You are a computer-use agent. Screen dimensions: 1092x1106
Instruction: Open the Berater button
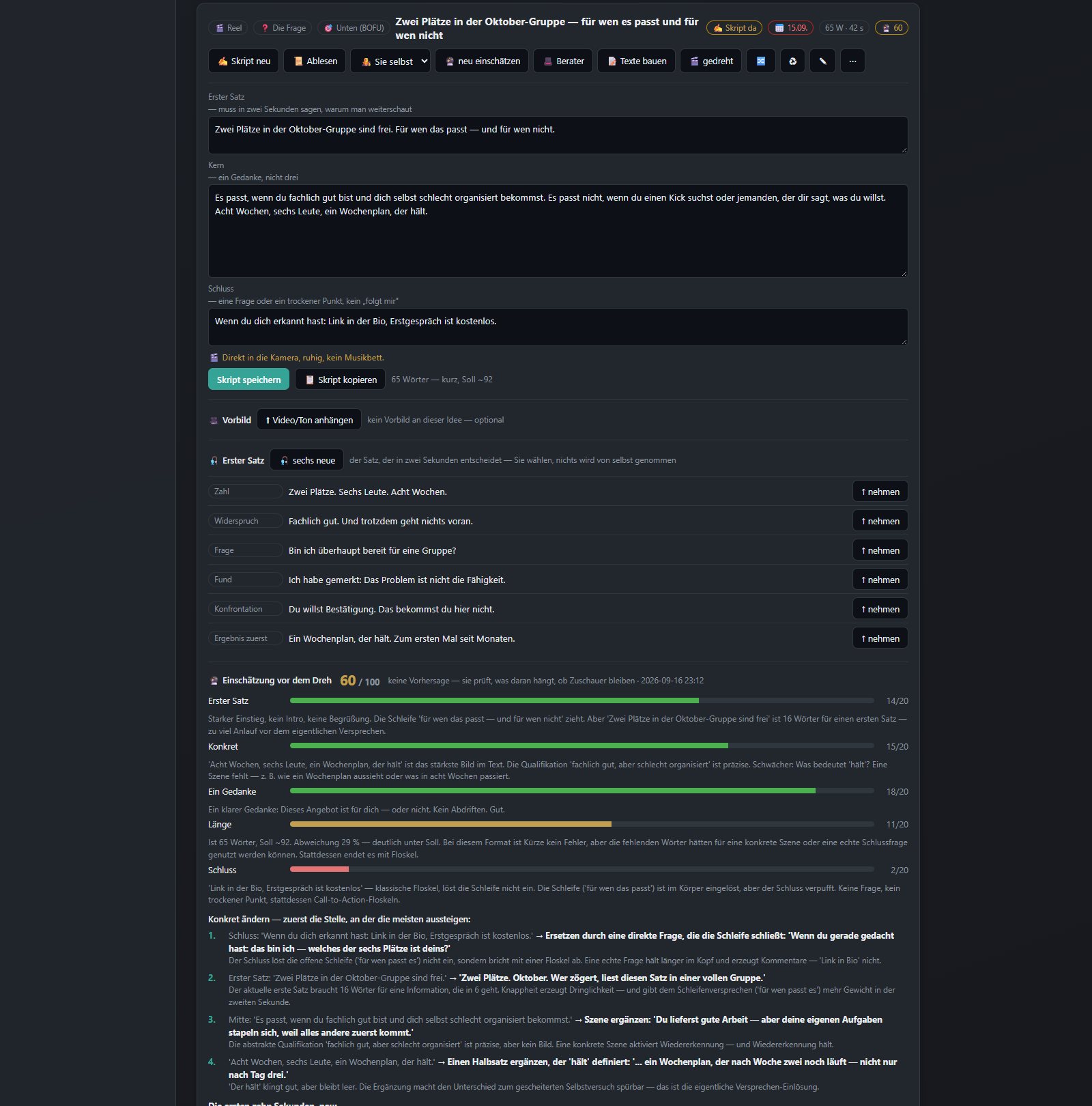tap(563, 61)
